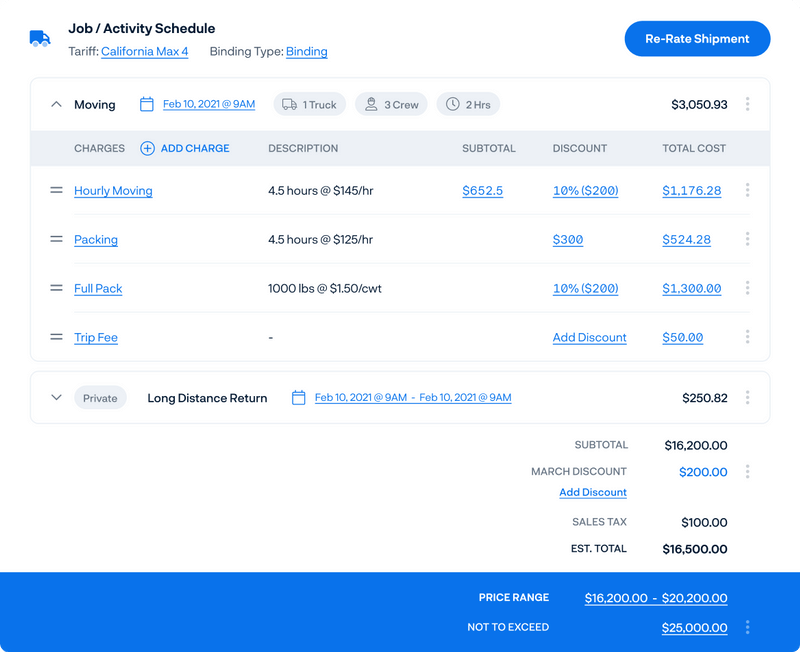Open three-dot menu beside Not To Exceed

tap(747, 627)
